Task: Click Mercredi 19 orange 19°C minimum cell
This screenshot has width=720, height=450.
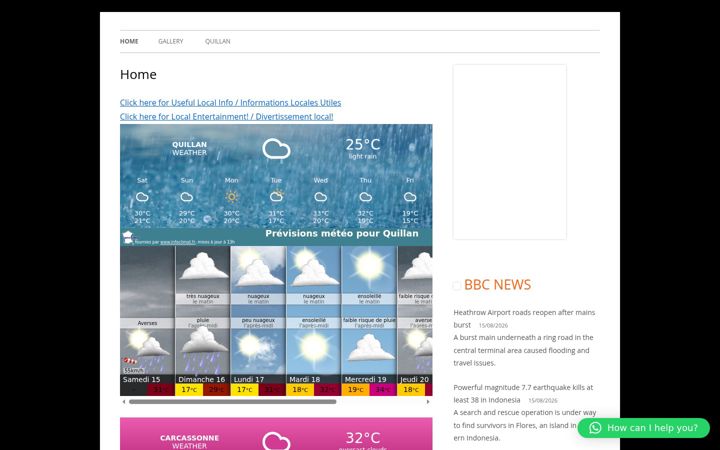Action: point(355,390)
